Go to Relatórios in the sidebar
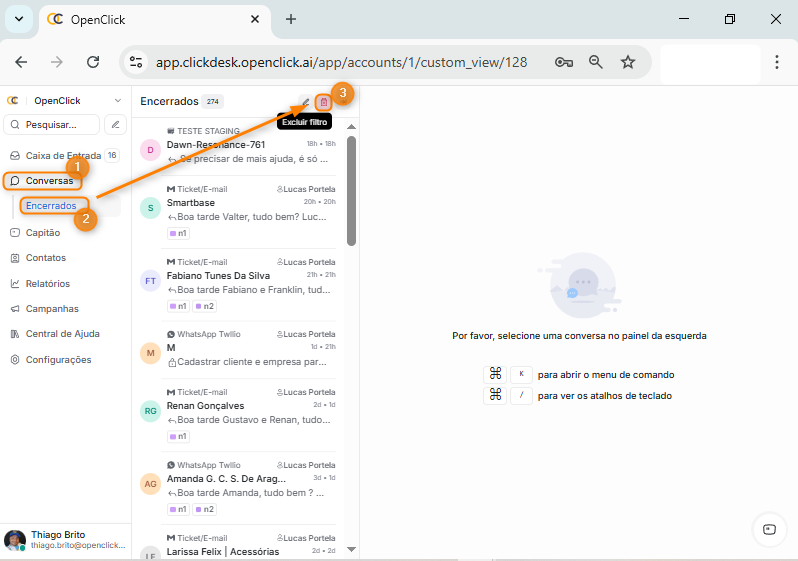This screenshot has width=798, height=561. 48,283
